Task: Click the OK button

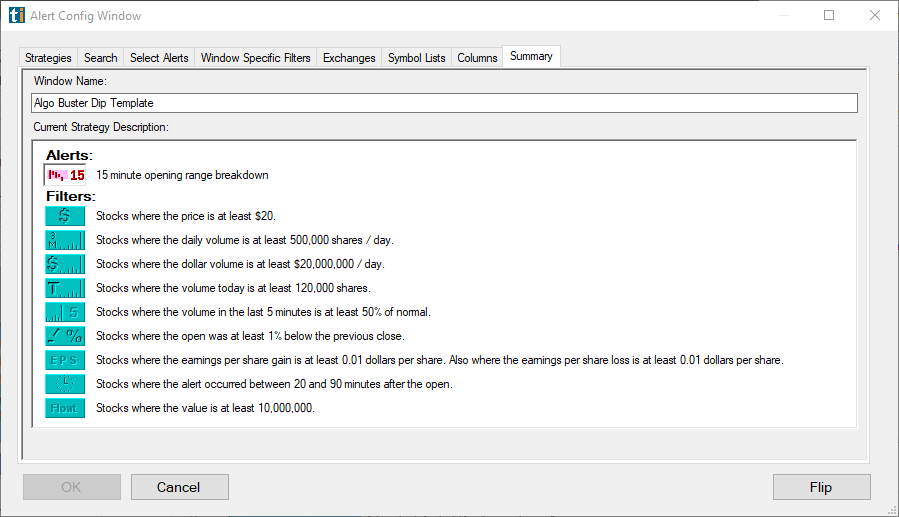Action: point(72,487)
